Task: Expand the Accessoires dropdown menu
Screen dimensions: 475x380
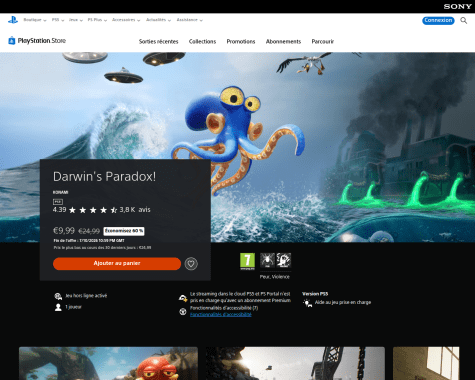Action: 126,20
